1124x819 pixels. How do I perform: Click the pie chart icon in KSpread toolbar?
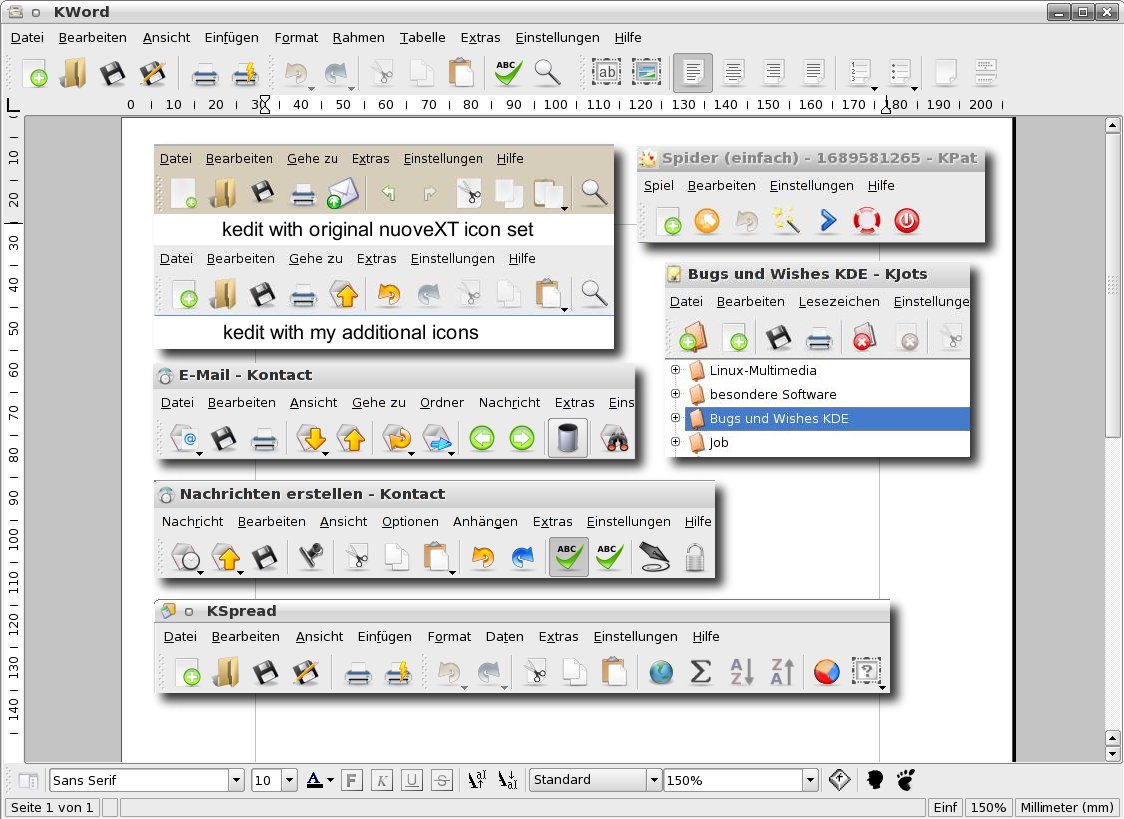pos(827,672)
